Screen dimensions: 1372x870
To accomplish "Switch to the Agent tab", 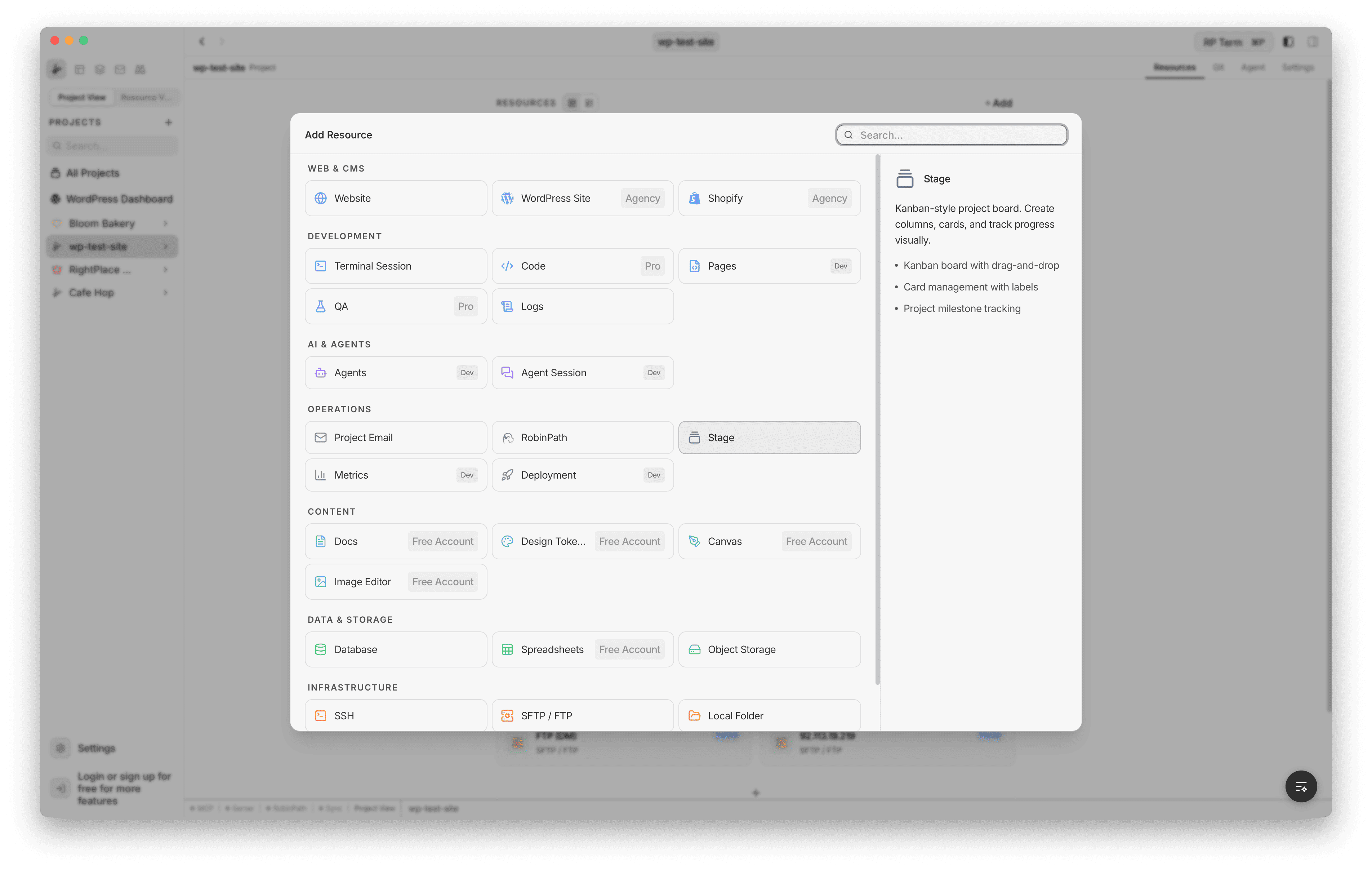I will point(1253,67).
